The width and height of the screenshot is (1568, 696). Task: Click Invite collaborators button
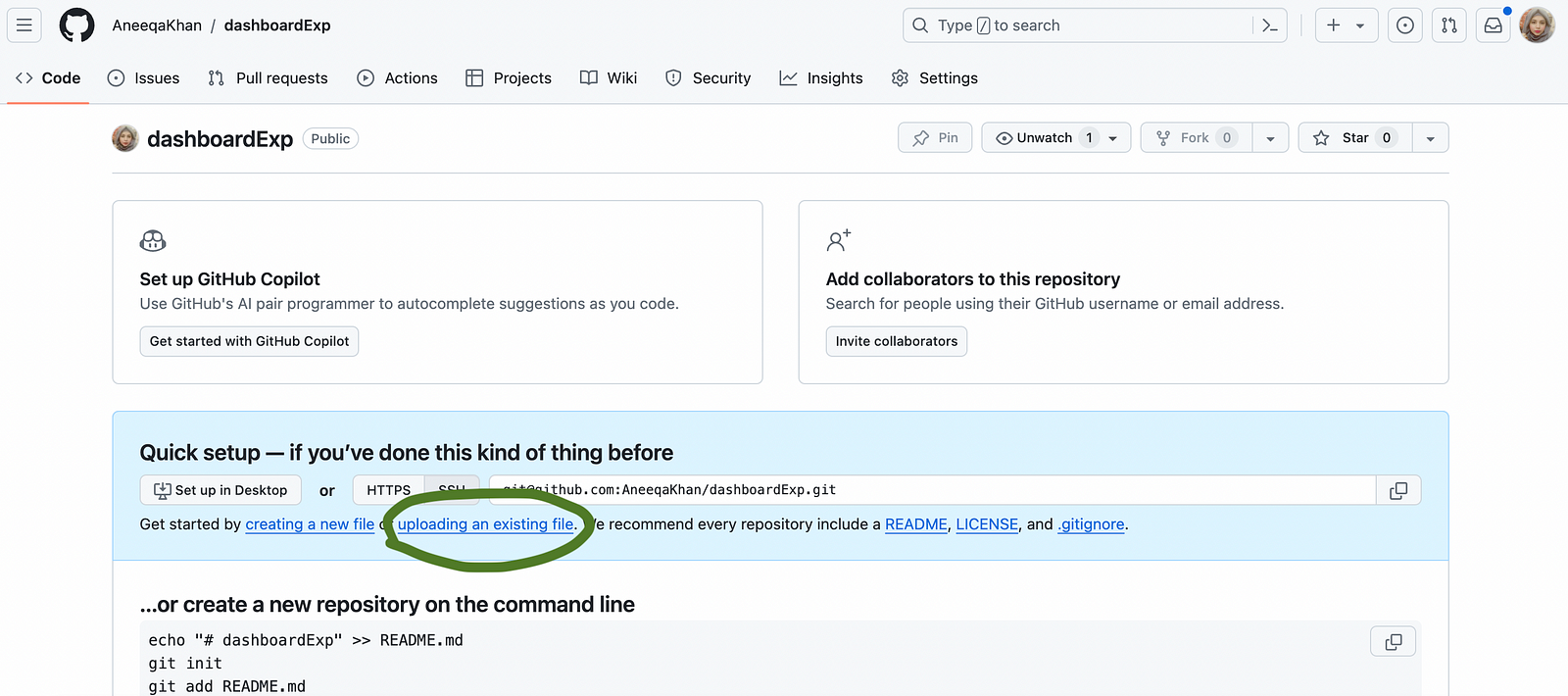click(x=897, y=341)
